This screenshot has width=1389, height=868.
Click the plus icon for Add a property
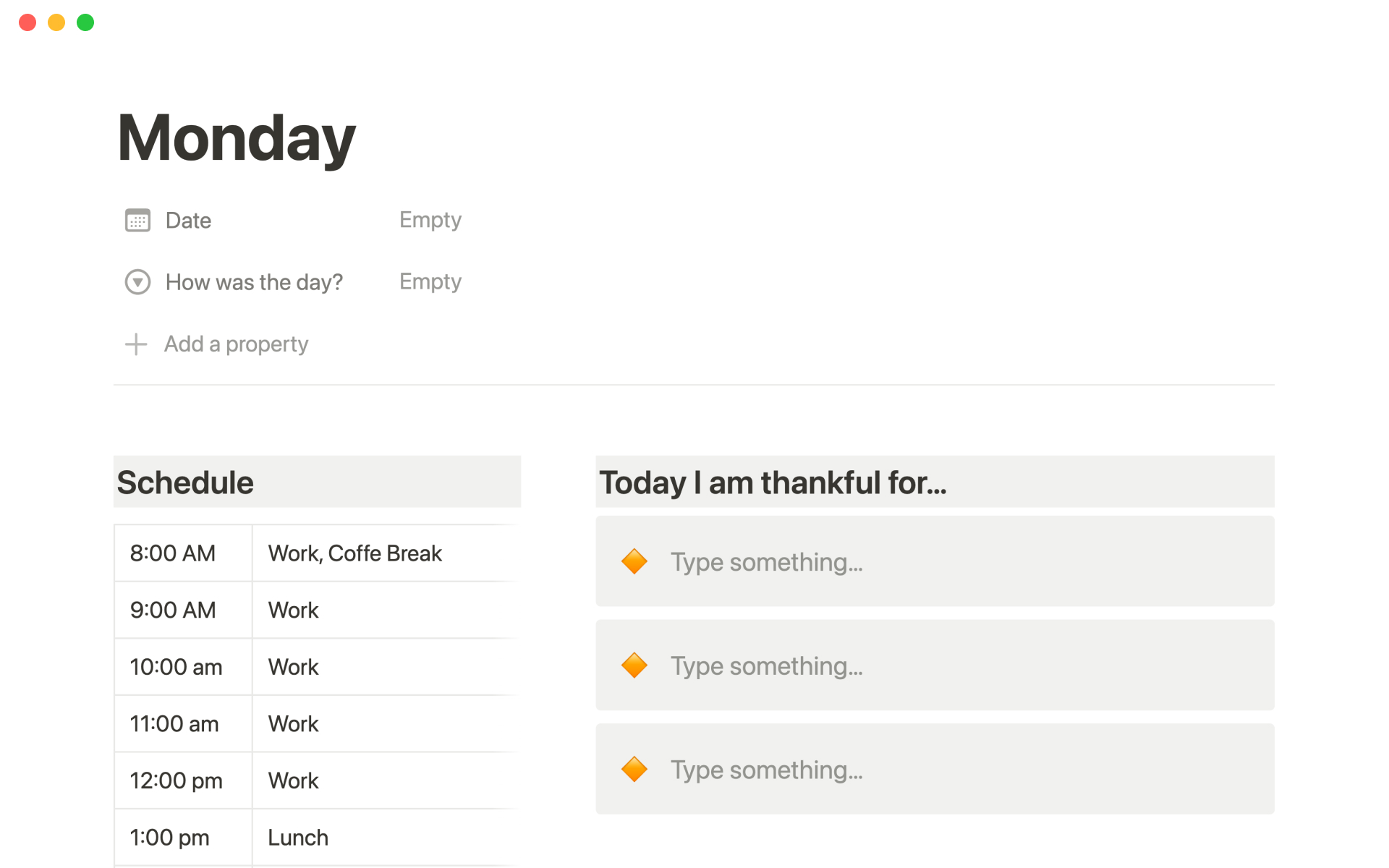coord(136,344)
